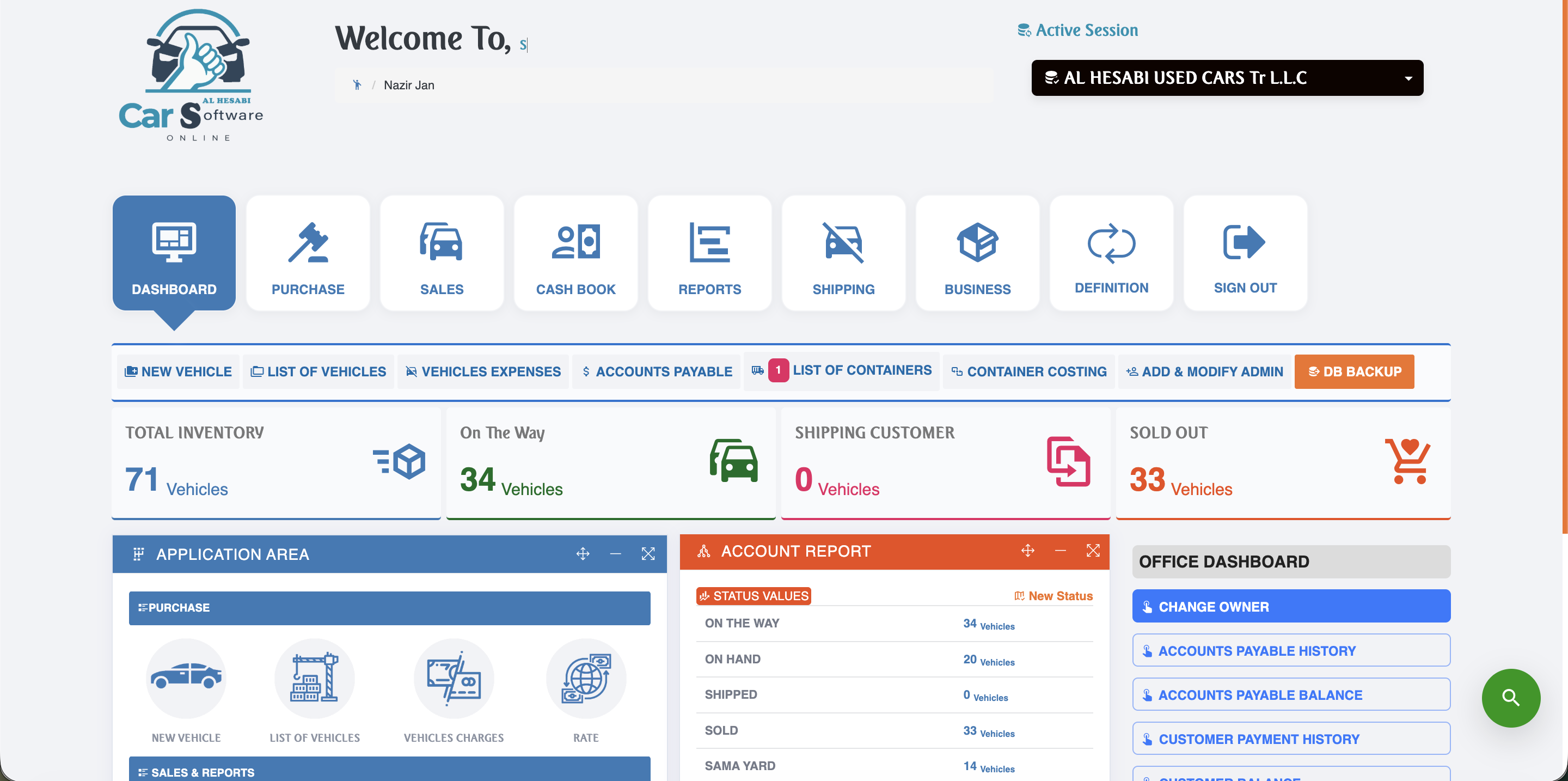Click the Status Values badge
1568x781 pixels.
pos(754,596)
